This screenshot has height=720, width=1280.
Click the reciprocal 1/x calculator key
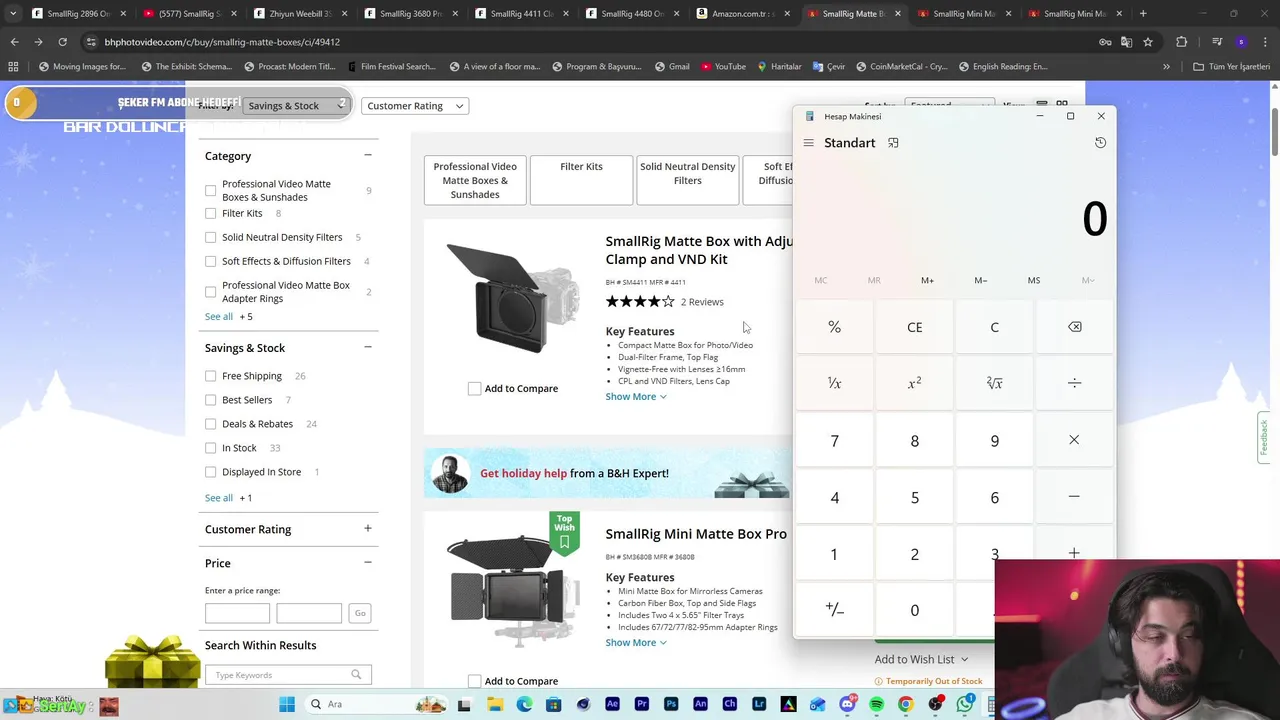pyautogui.click(x=834, y=383)
